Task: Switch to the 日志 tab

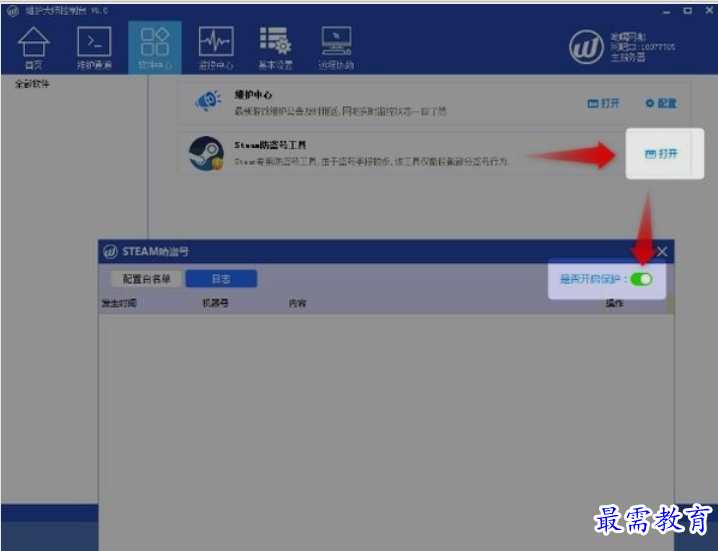Action: [x=221, y=279]
